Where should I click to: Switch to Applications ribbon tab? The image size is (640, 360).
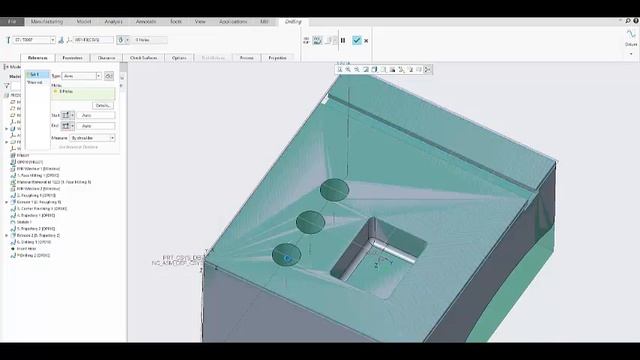tap(233, 22)
